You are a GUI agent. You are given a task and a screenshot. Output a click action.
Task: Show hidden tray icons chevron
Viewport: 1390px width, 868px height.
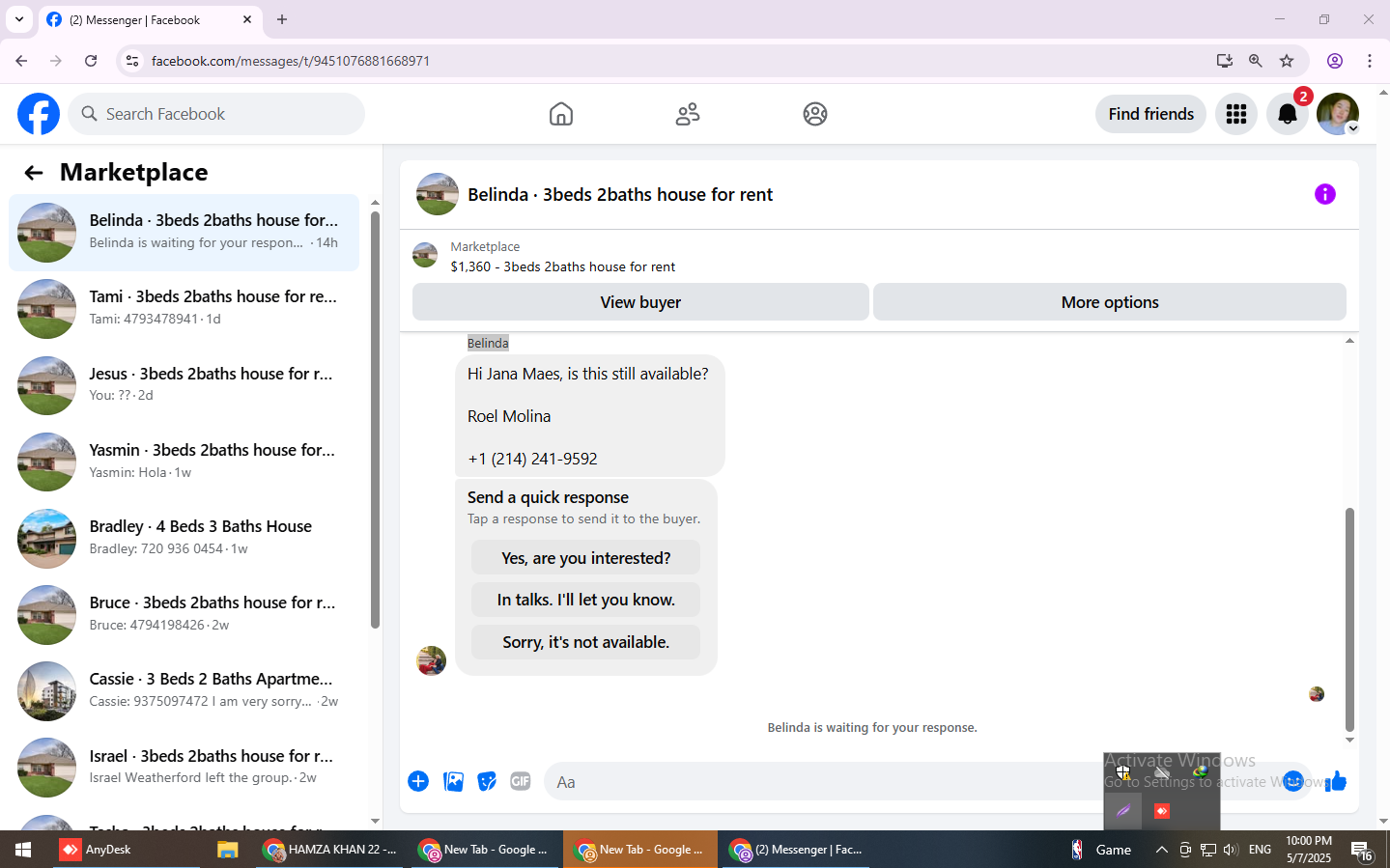click(x=1162, y=850)
